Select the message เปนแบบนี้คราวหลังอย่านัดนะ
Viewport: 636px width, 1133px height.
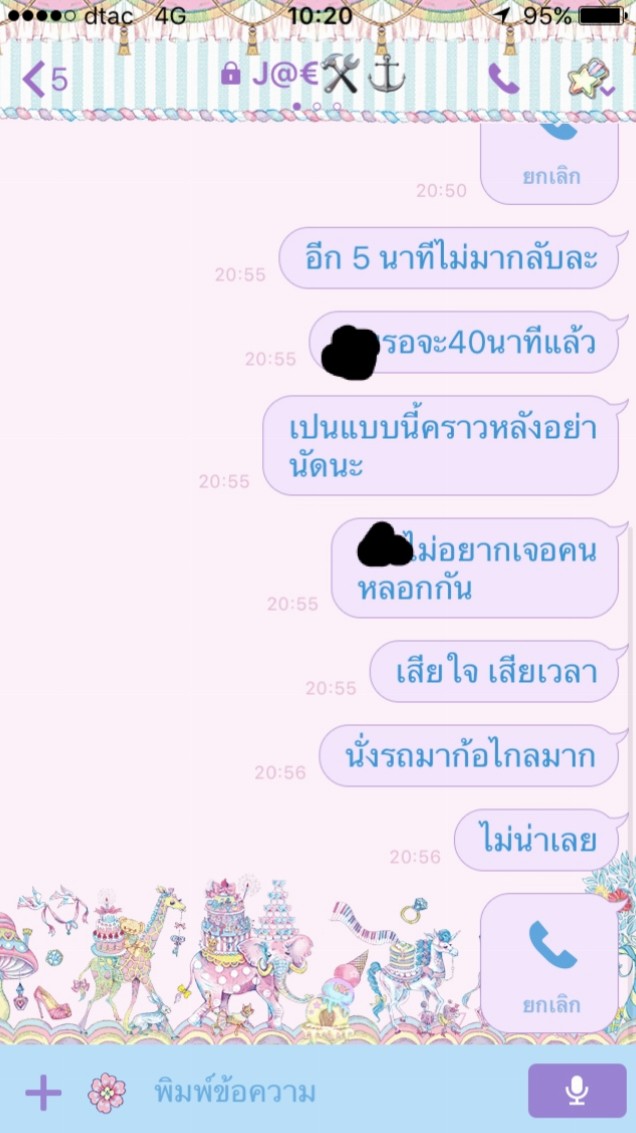pos(442,445)
